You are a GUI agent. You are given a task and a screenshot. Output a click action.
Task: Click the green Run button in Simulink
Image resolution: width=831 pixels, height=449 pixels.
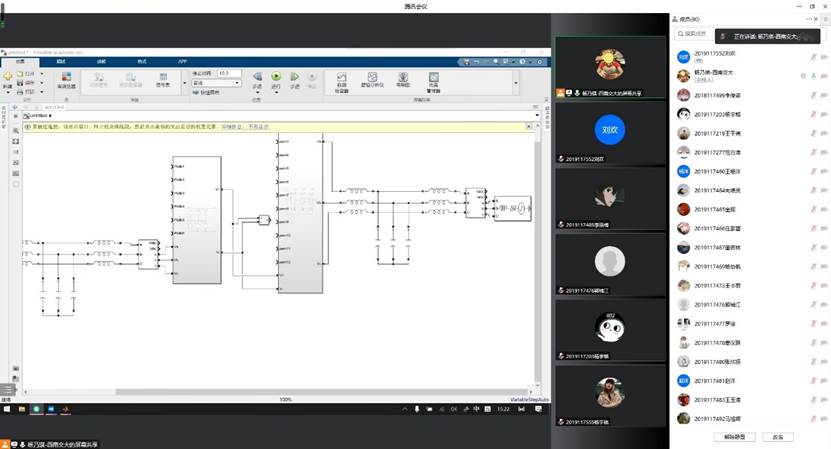[x=275, y=77]
